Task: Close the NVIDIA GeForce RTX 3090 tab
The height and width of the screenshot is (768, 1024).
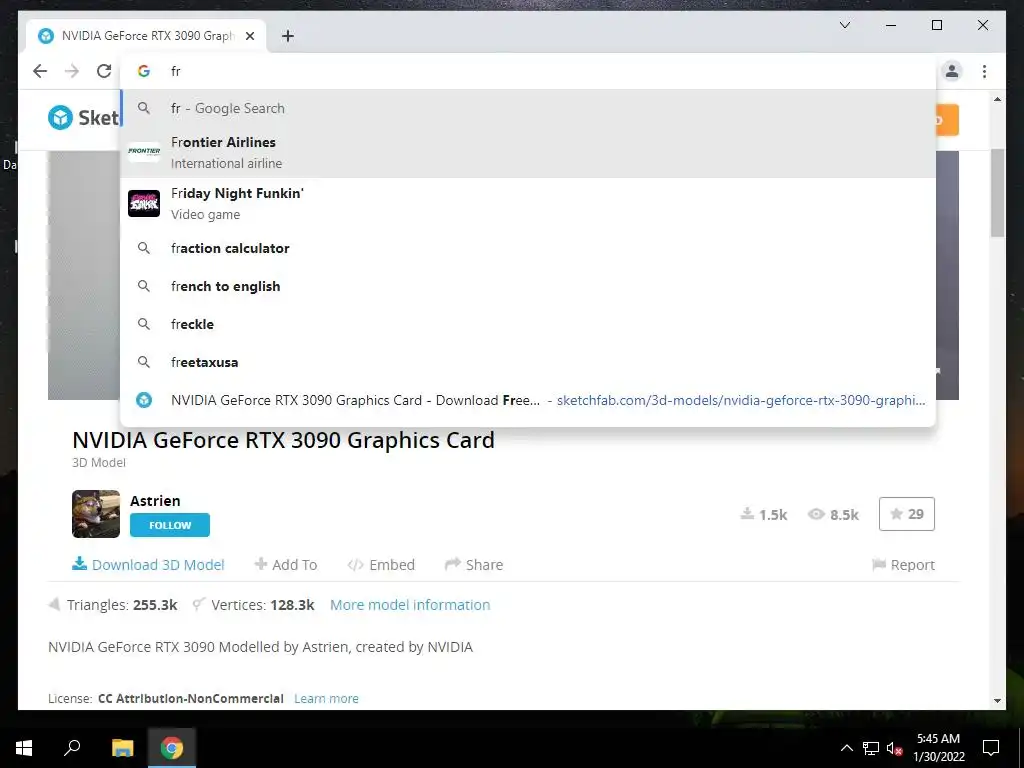Action: click(249, 36)
